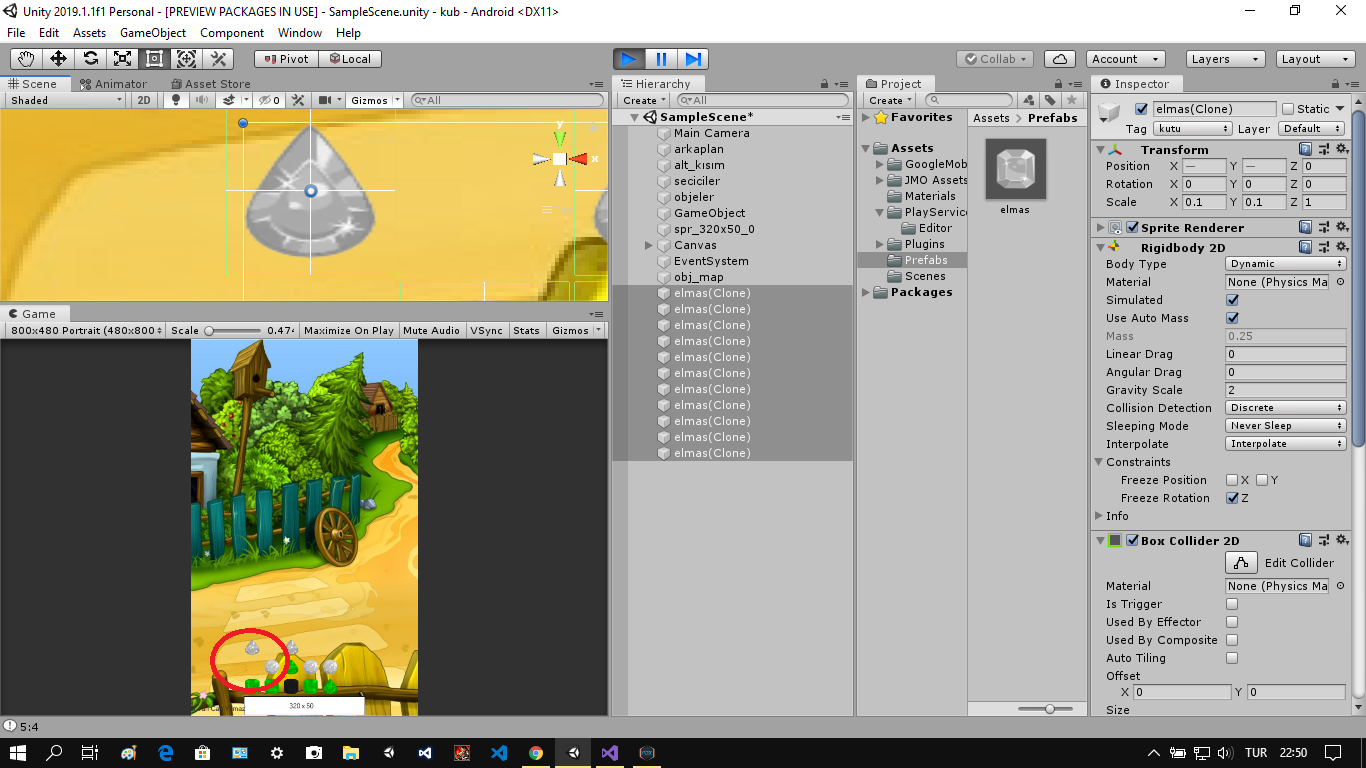Select the combined Transform tool
This screenshot has height=768, width=1366.
tap(186, 59)
